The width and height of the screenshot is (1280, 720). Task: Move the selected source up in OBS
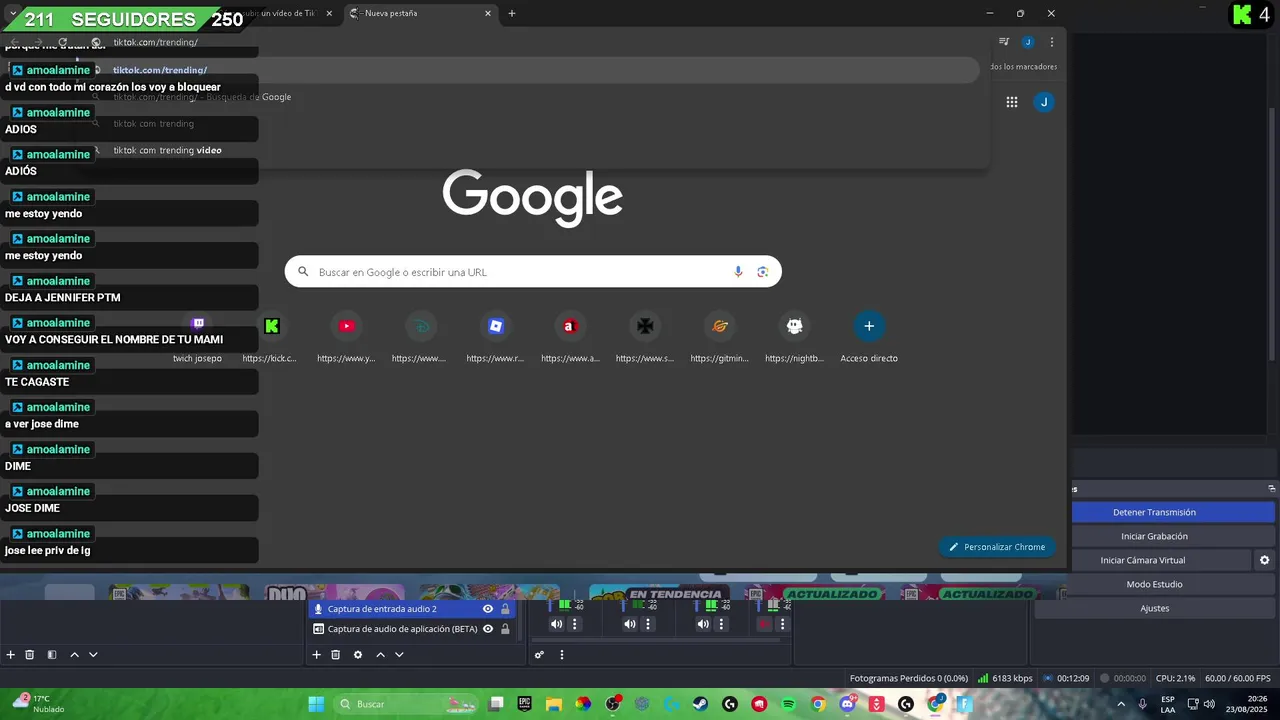point(380,655)
